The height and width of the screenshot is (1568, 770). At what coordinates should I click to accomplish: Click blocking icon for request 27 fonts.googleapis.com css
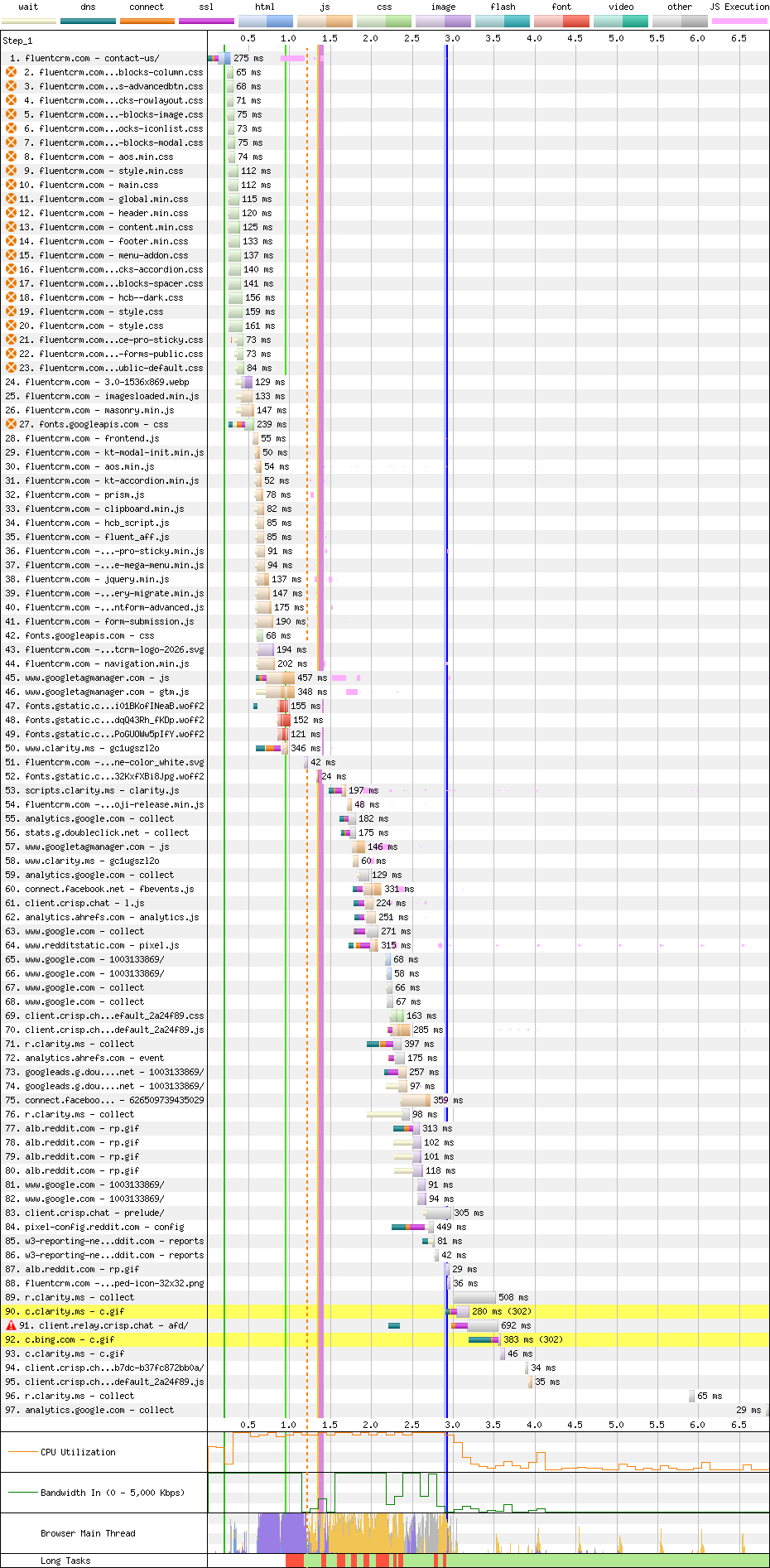tap(12, 424)
